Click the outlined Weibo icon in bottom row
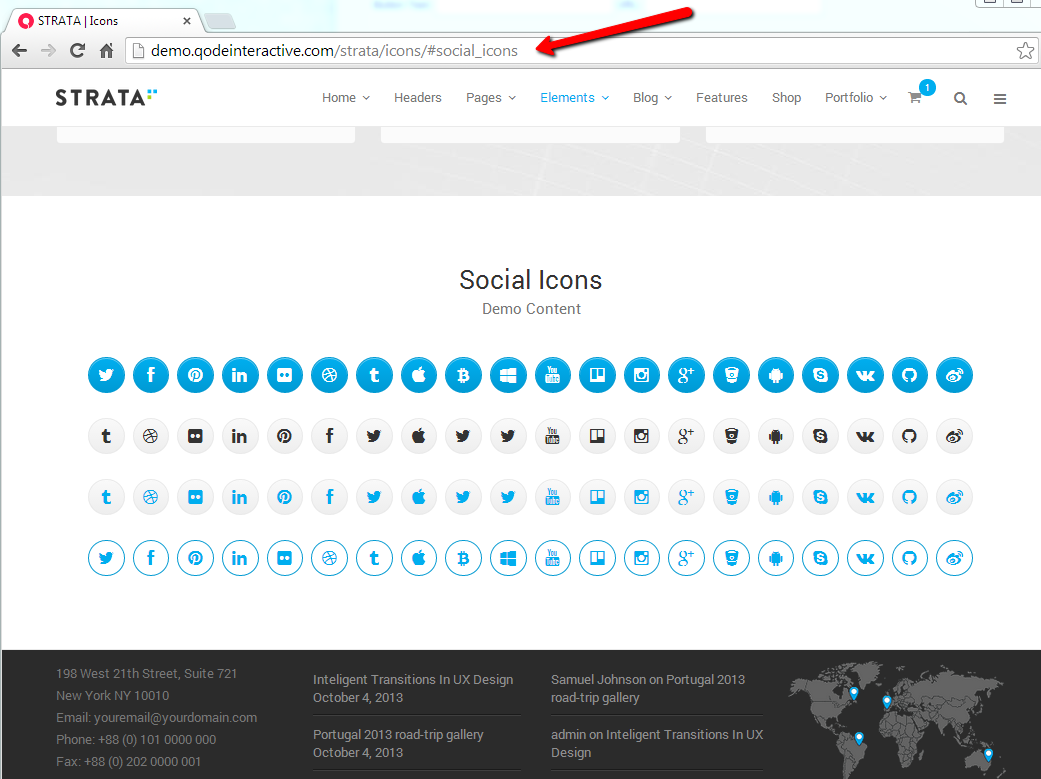 [x=954, y=558]
